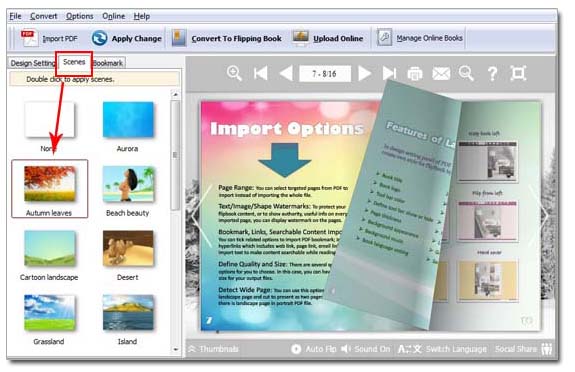Open the Online menu
The image size is (575, 372).
pyautogui.click(x=113, y=16)
